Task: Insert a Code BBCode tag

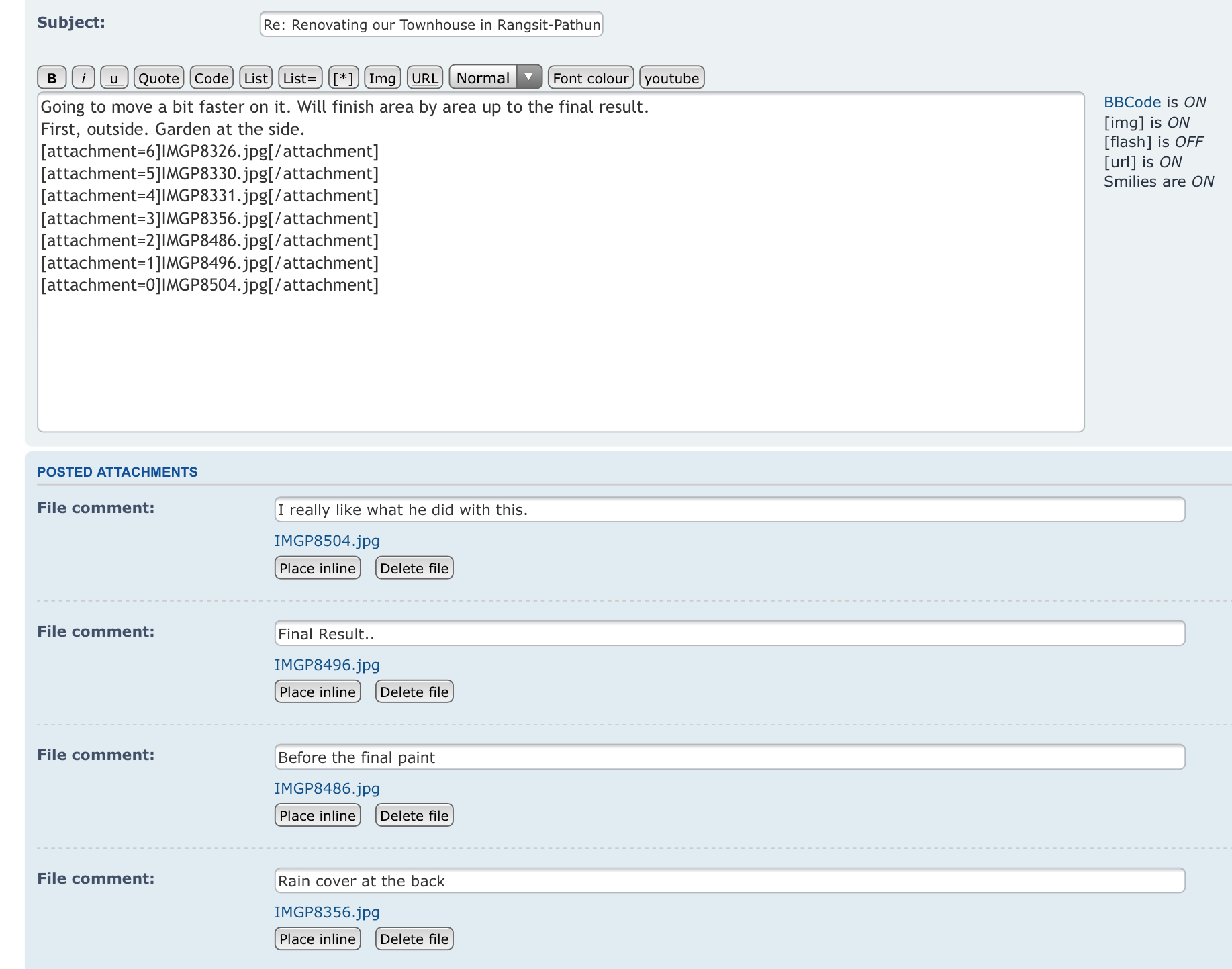Action: pos(211,78)
